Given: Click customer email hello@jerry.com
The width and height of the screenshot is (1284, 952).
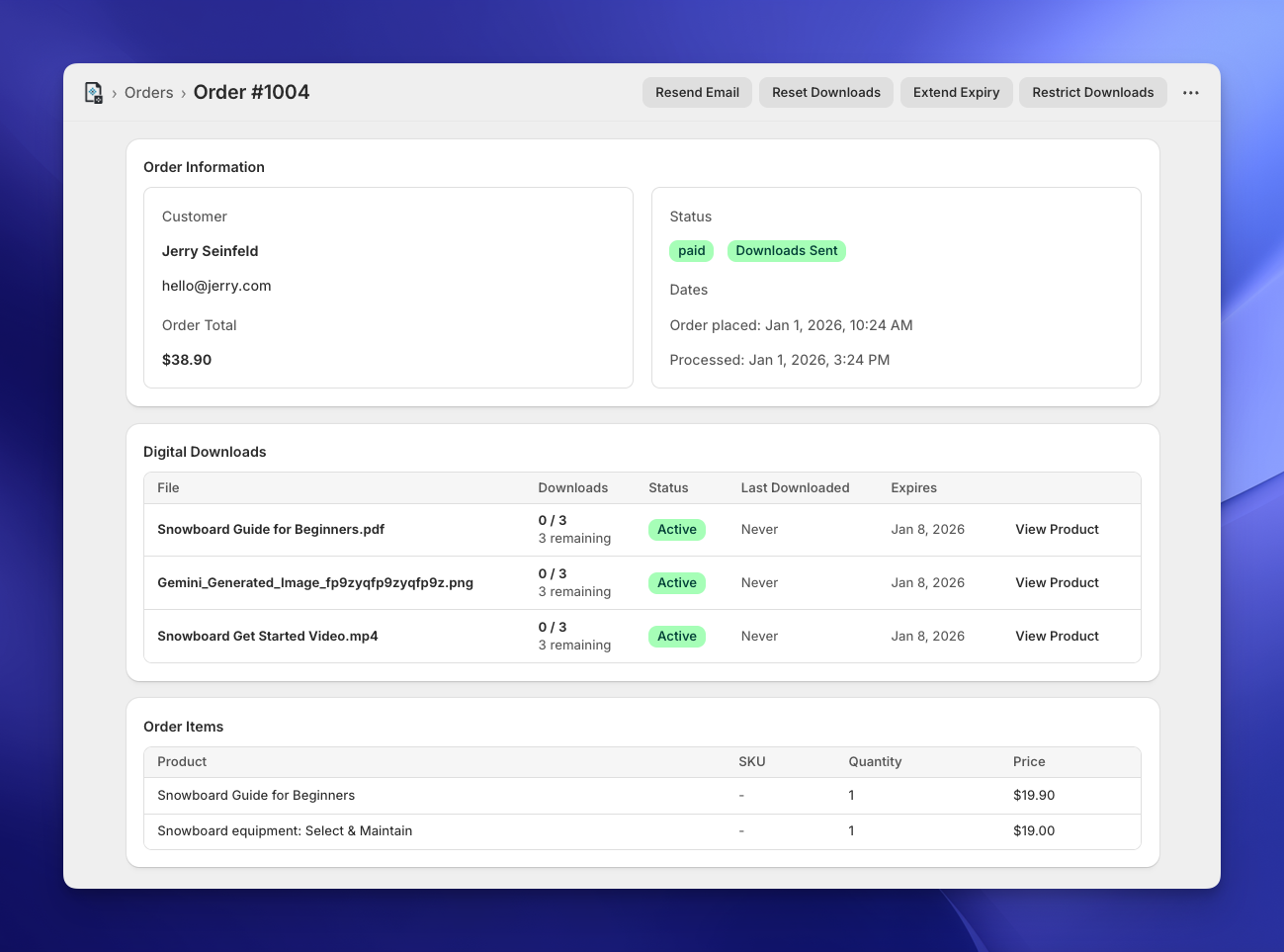Looking at the screenshot, I should tap(216, 286).
